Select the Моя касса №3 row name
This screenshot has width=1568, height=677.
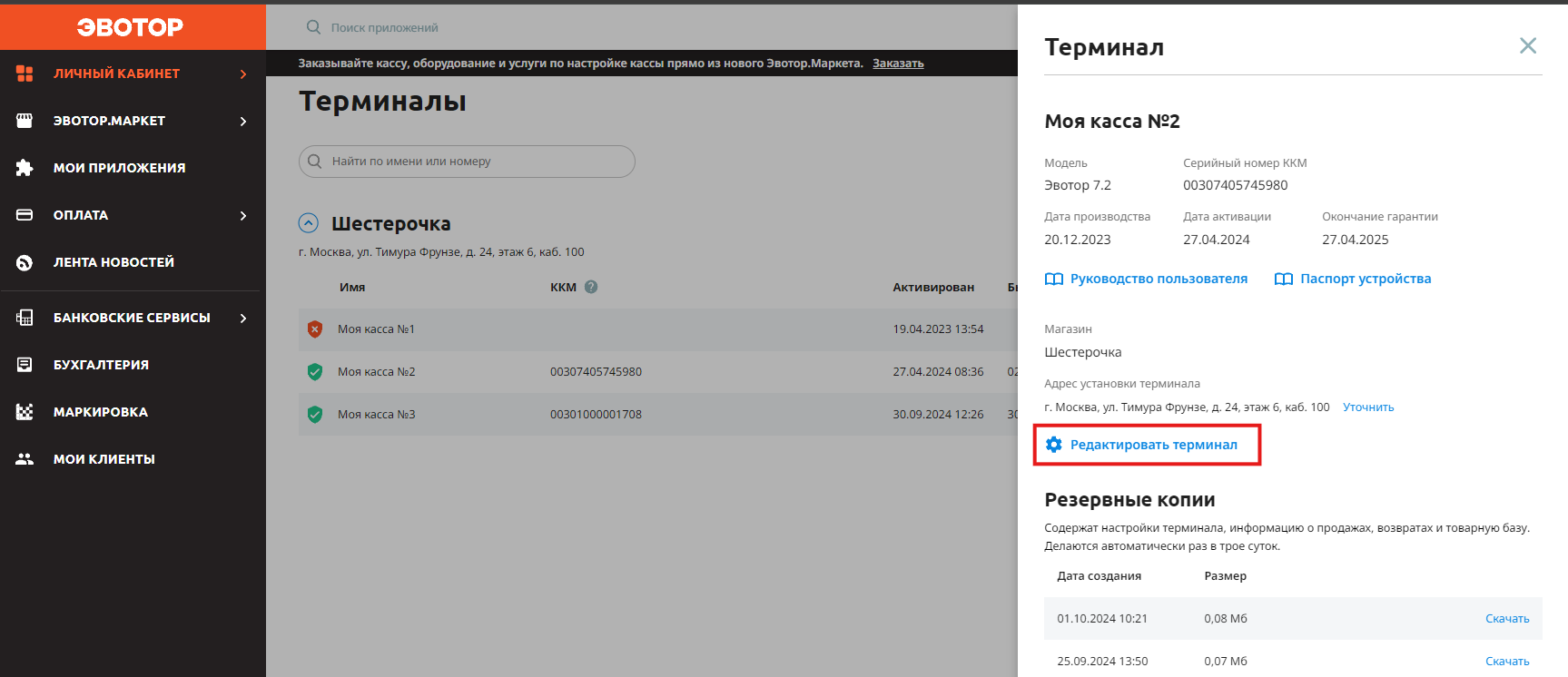[376, 415]
